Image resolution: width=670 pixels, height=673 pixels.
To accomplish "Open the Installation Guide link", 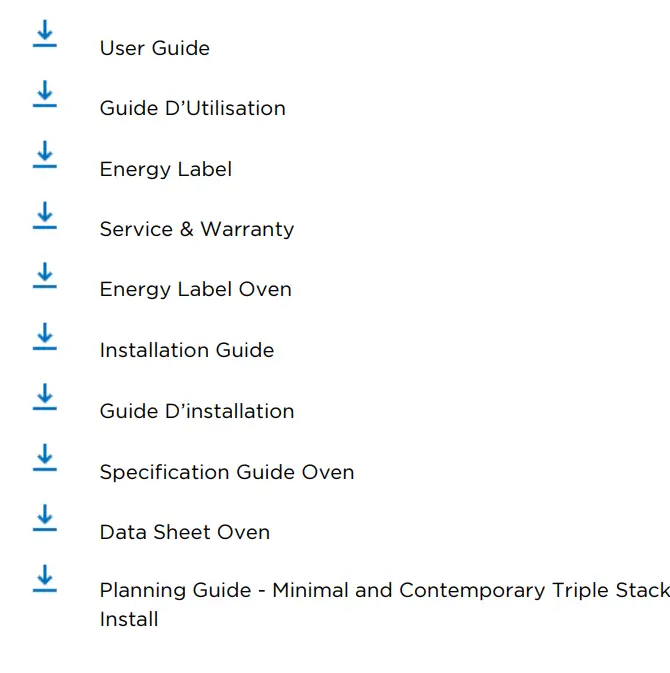I will tap(186, 350).
